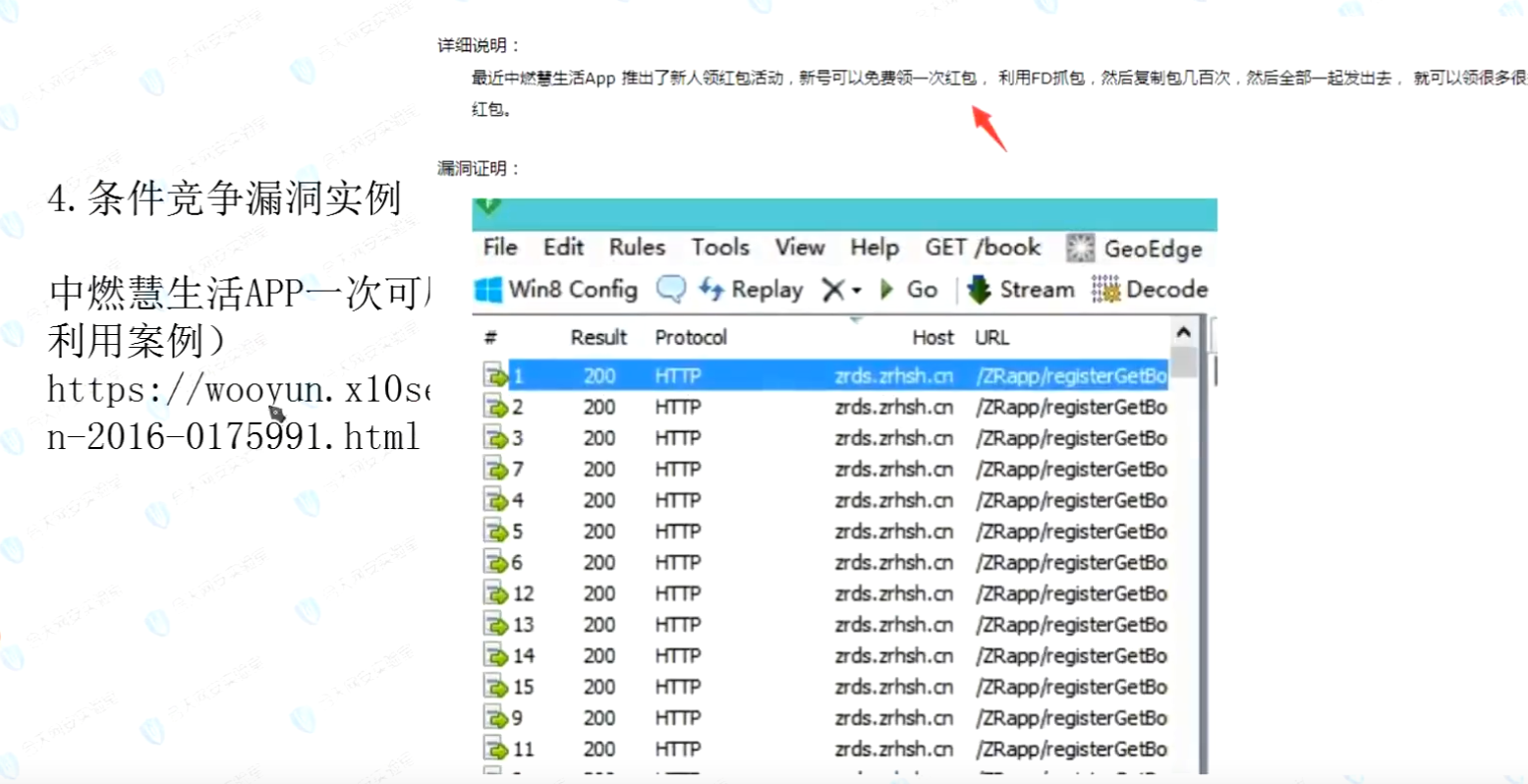This screenshot has height=784, width=1528.
Task: Click the session icon in row 9
Action: click(x=495, y=718)
